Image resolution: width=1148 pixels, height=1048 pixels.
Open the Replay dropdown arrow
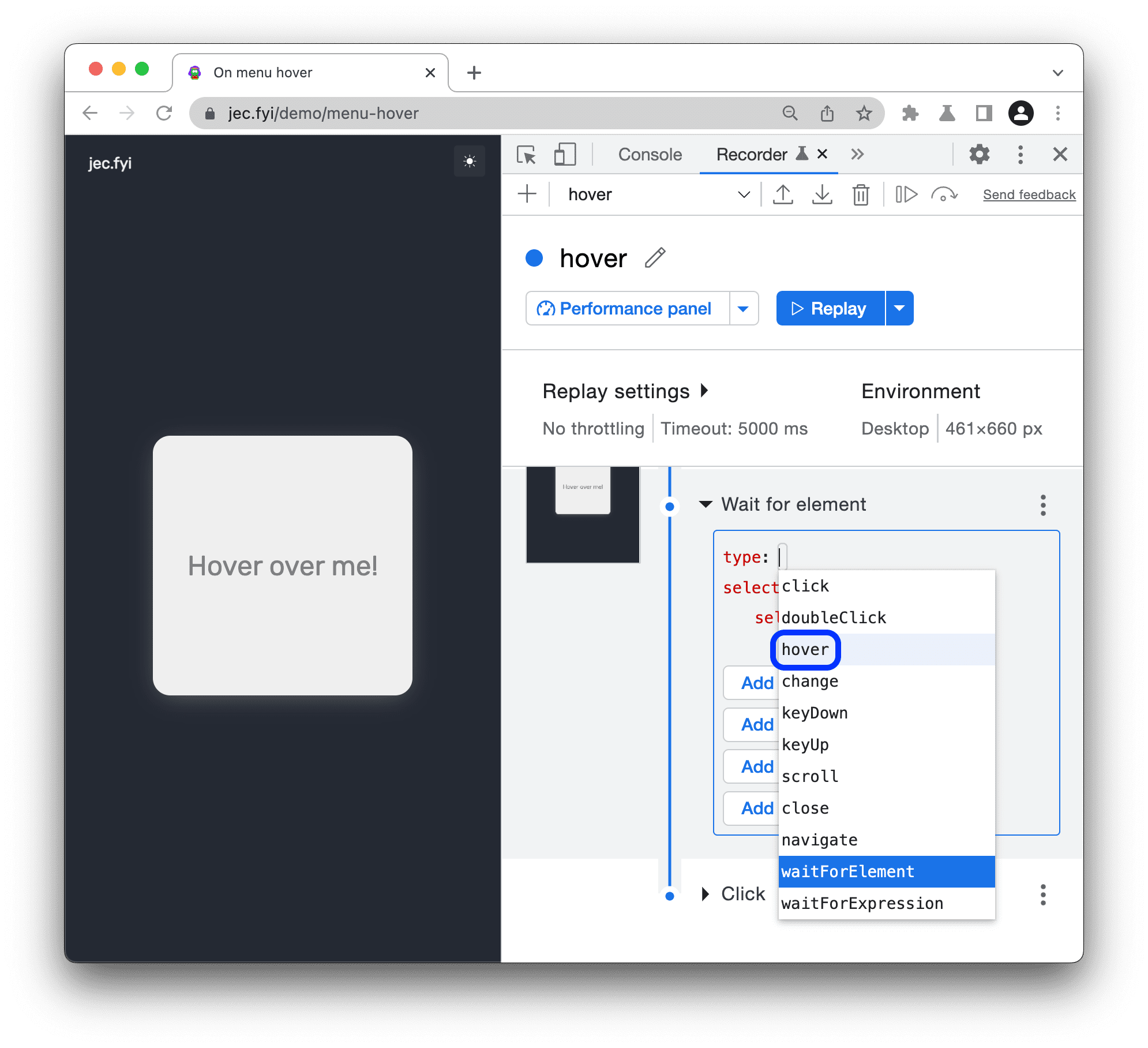pos(901,308)
